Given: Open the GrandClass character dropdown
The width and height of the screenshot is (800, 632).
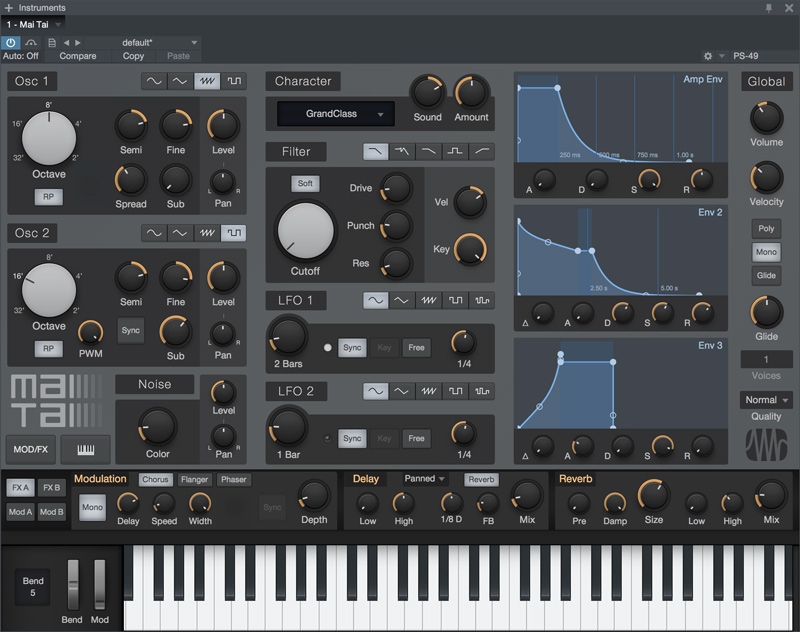Looking at the screenshot, I should 335,114.
